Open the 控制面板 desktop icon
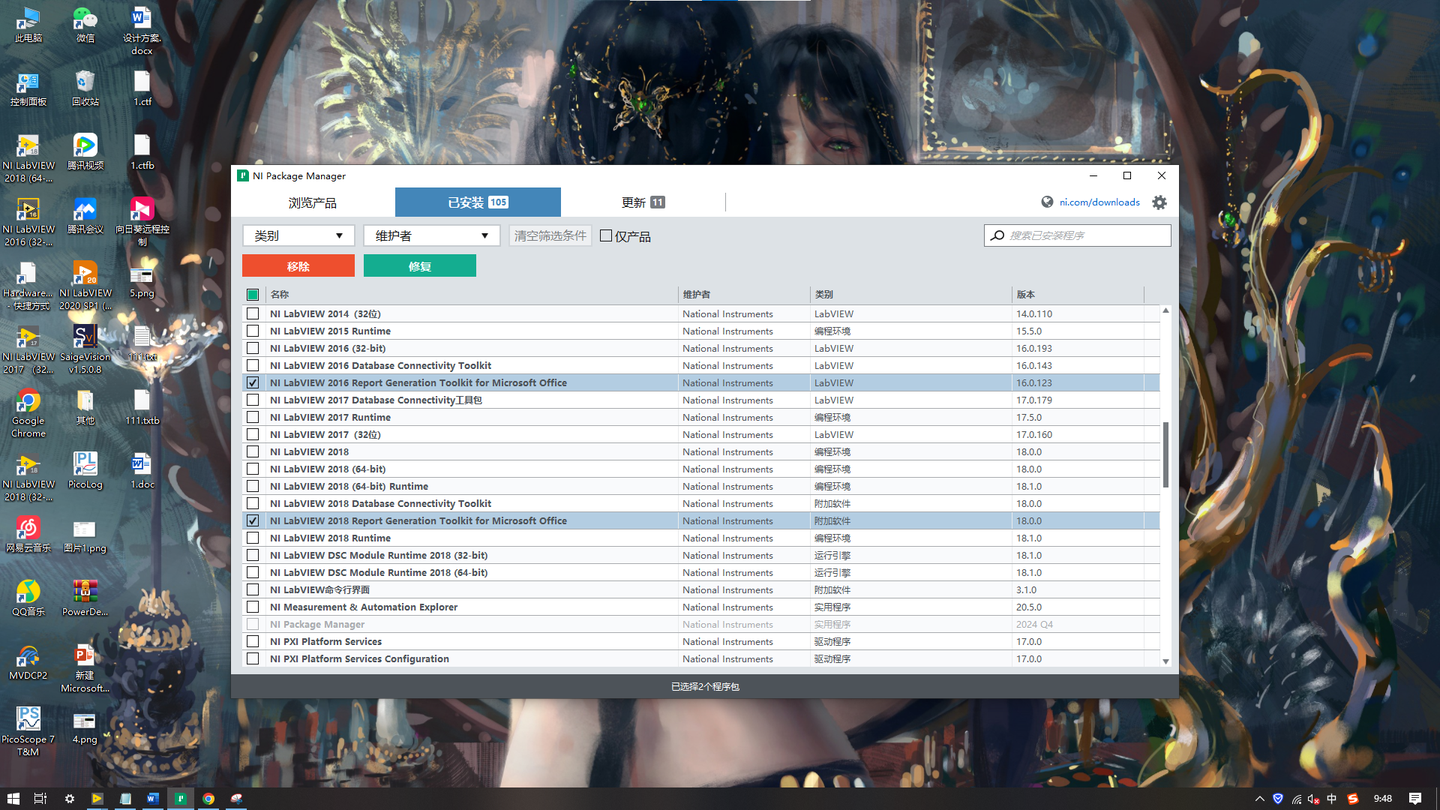The height and width of the screenshot is (810, 1440). [28, 88]
